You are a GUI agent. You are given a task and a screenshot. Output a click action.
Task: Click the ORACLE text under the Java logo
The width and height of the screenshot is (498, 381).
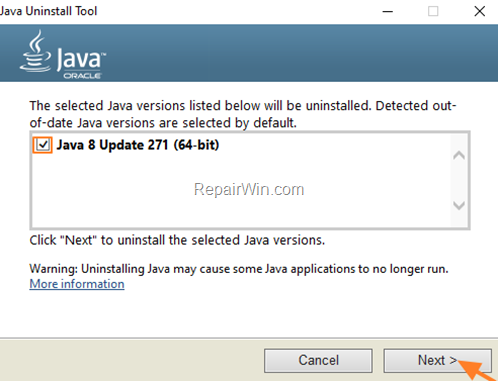pyautogui.click(x=82, y=76)
